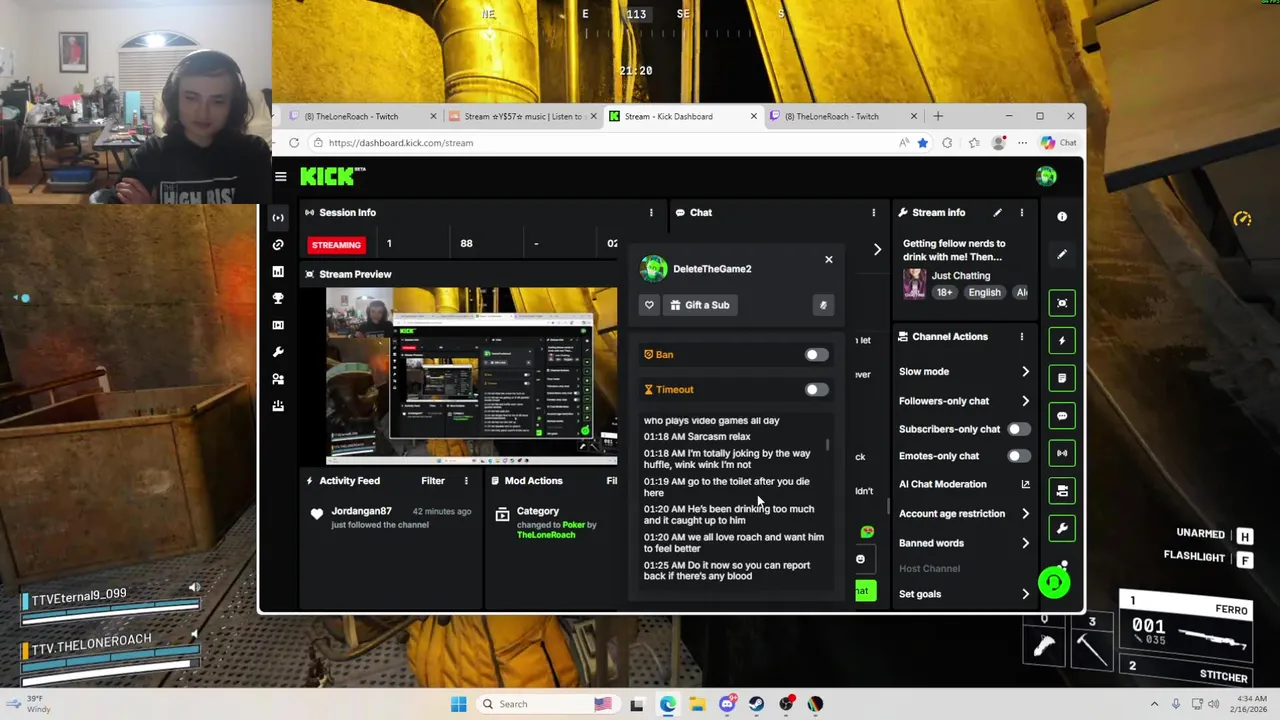Click the Stream Preview thumbnail
This screenshot has width=1280, height=720.
471,376
